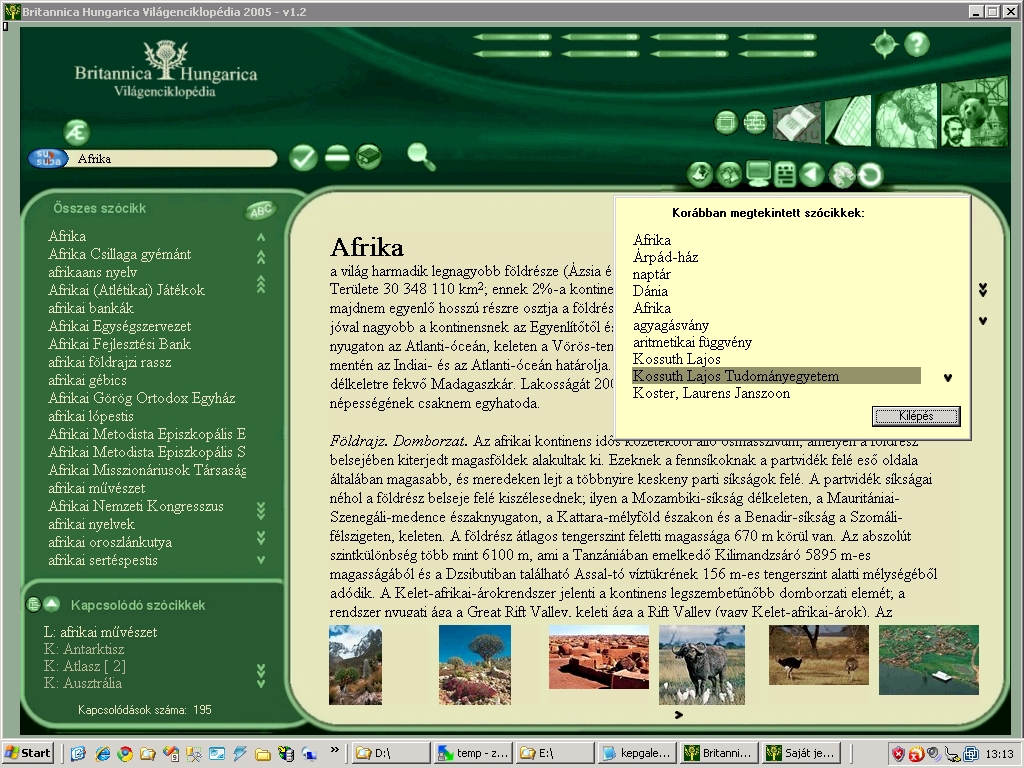
Task: Select the afrikai gébics entry
Action: coord(88,380)
